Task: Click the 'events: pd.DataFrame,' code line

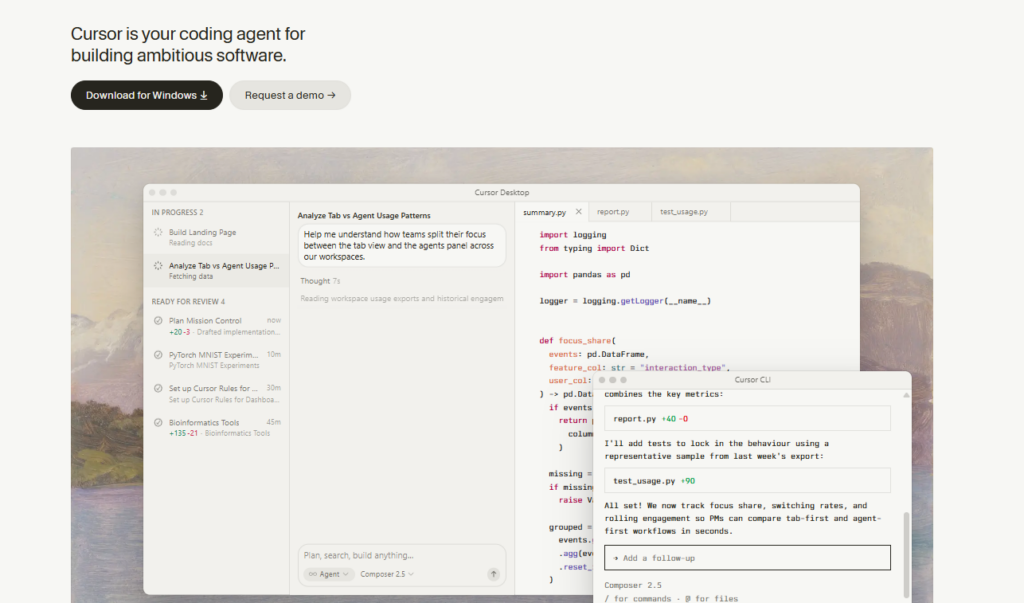Action: (x=598, y=354)
